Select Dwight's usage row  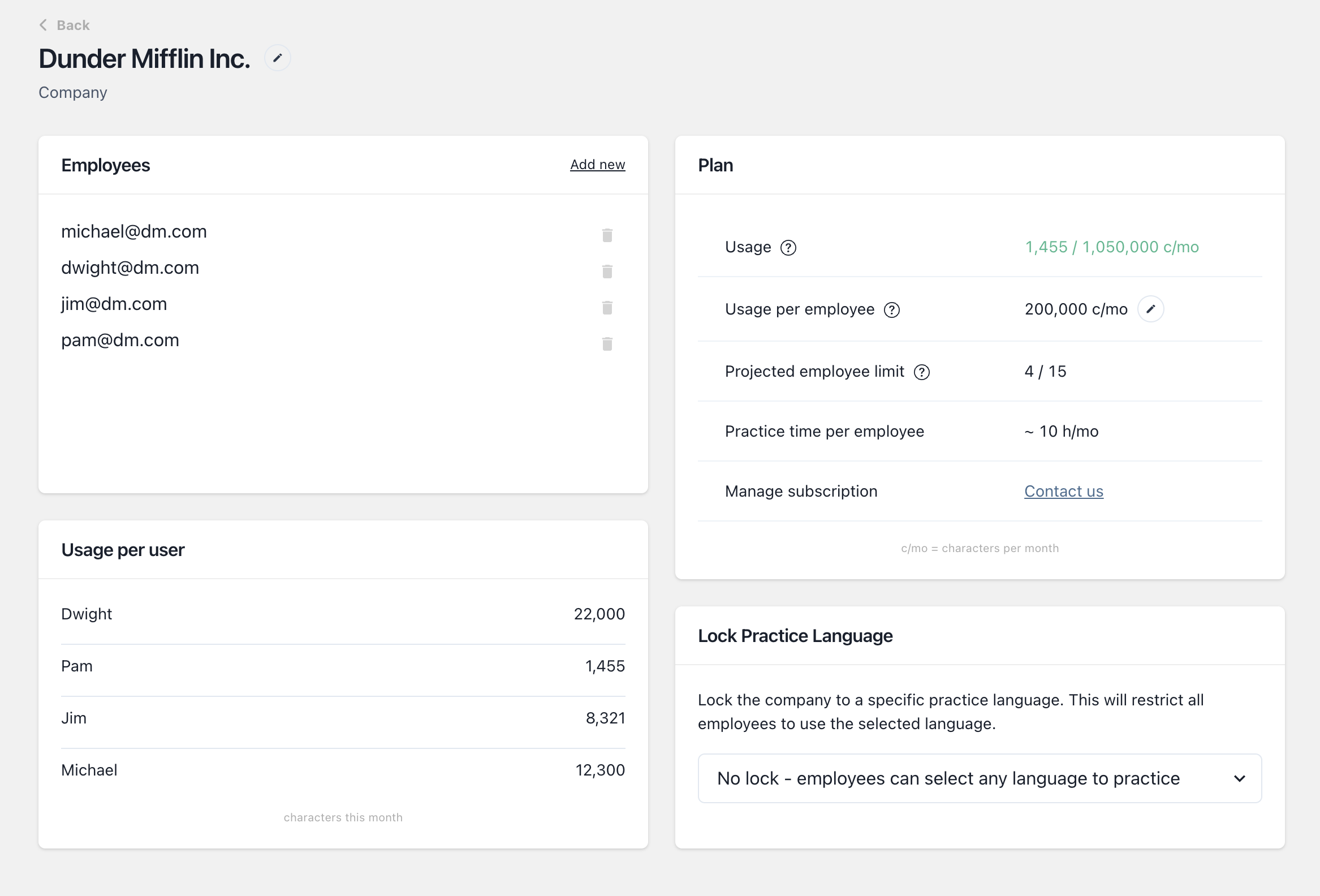(x=343, y=614)
